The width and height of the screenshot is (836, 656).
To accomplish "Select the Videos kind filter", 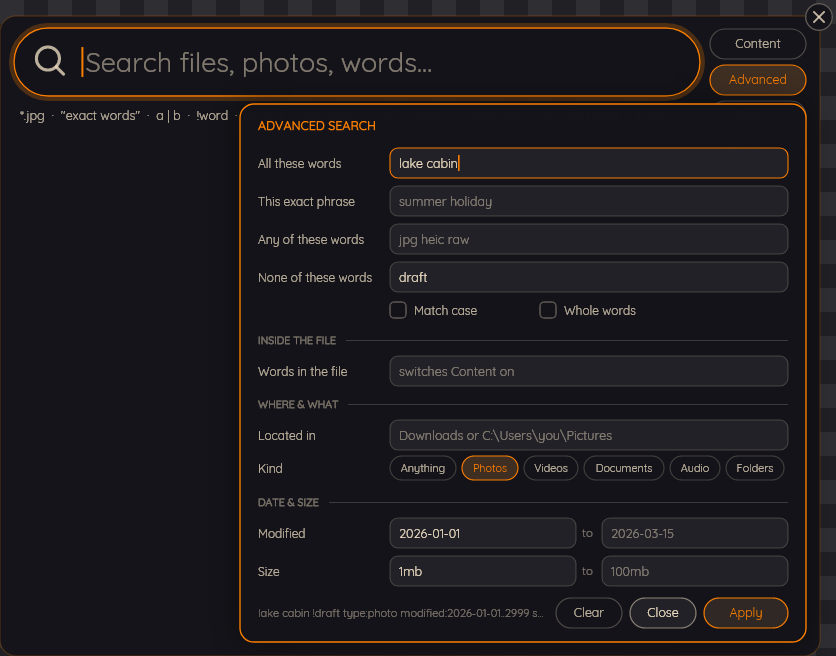I will [551, 468].
